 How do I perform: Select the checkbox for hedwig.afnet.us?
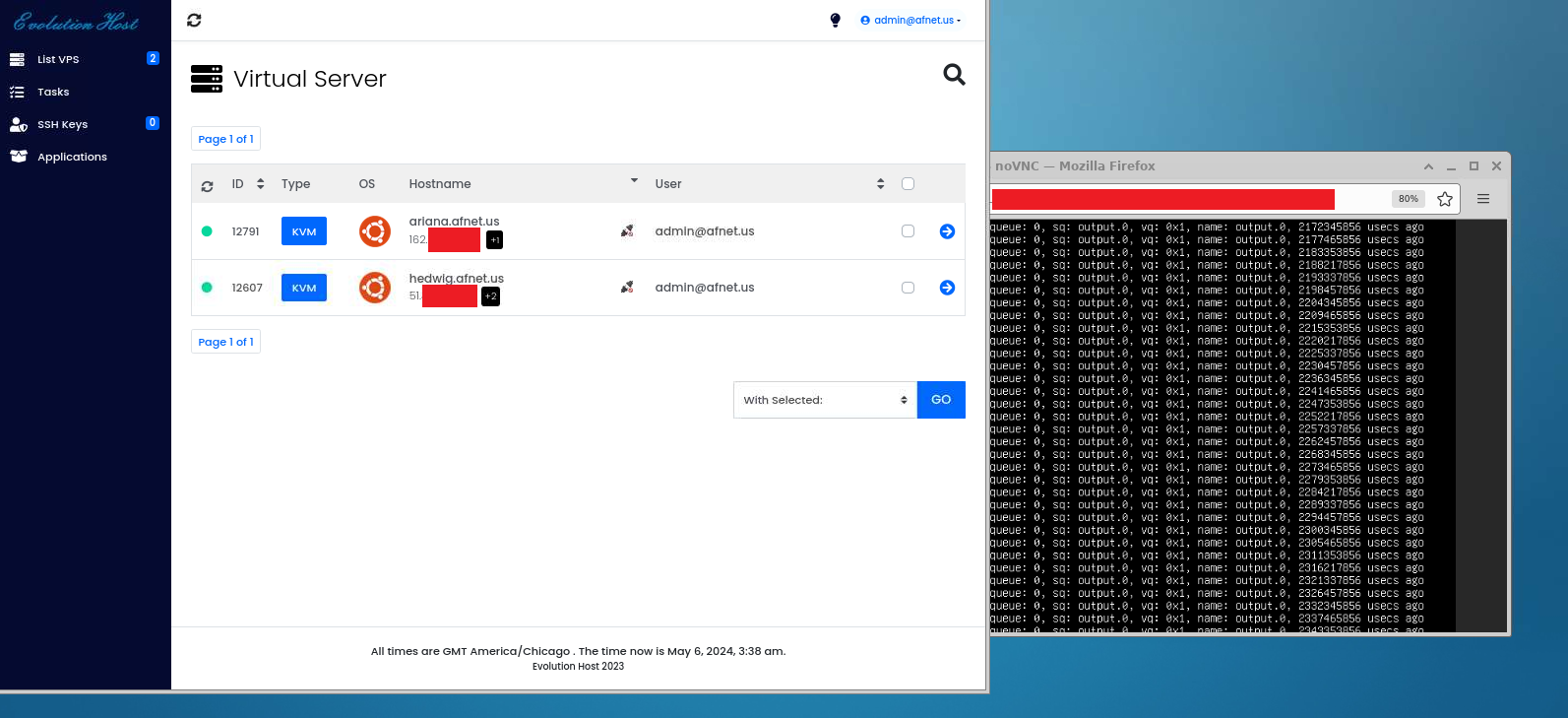click(908, 288)
